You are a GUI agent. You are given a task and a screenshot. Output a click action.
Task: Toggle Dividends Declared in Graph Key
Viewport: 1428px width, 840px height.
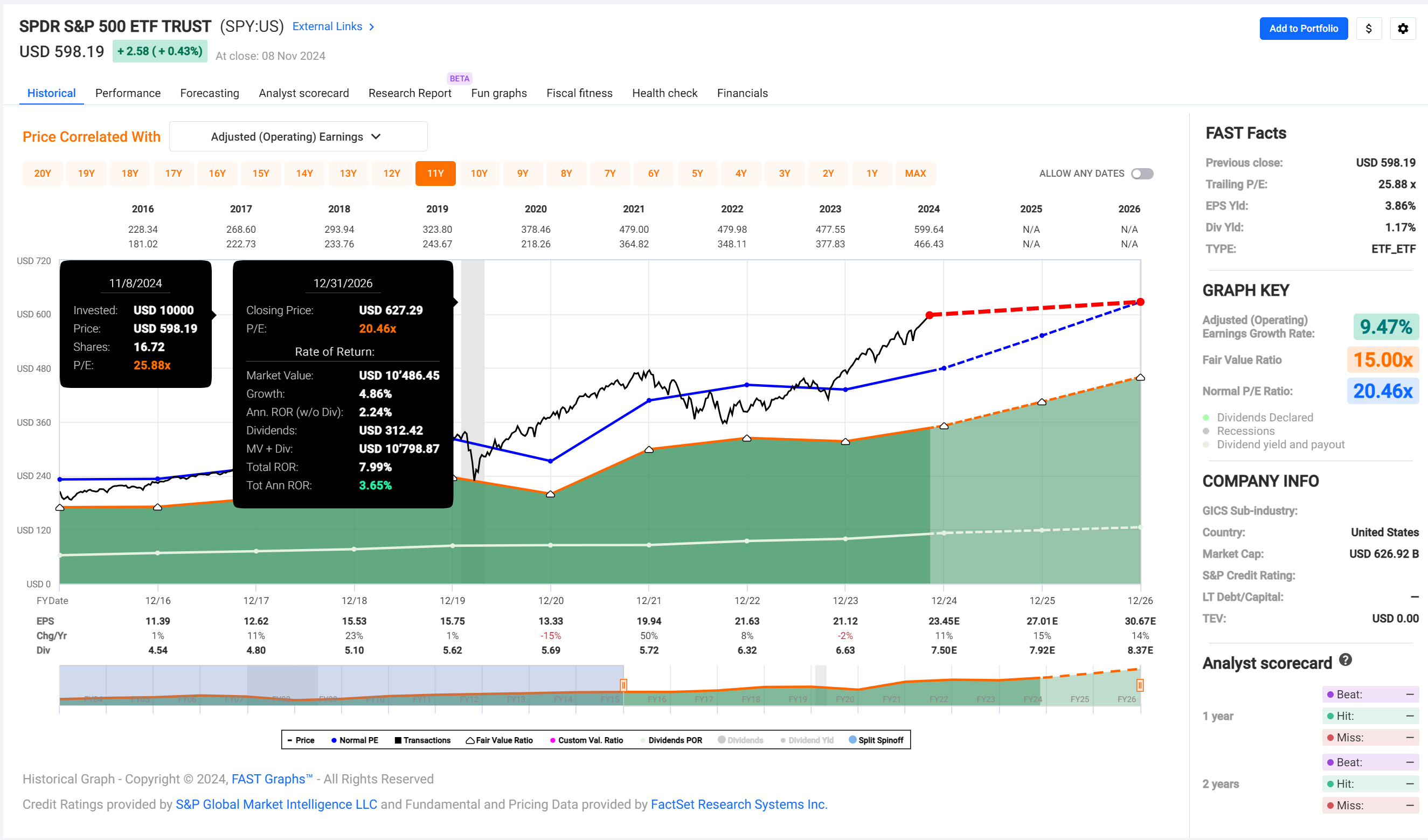[x=1258, y=418]
